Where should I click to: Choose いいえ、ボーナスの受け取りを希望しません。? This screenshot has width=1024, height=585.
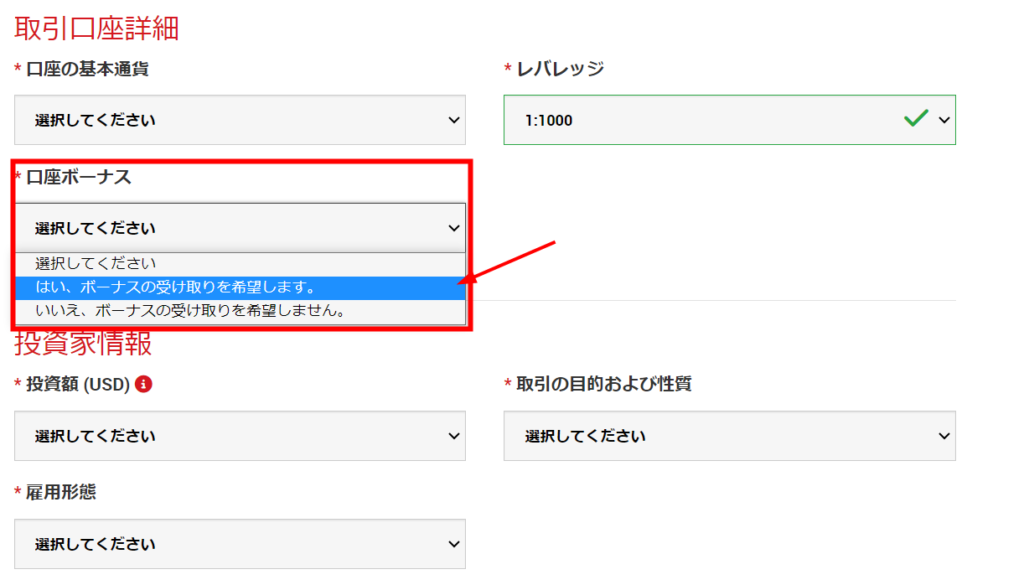pos(240,311)
